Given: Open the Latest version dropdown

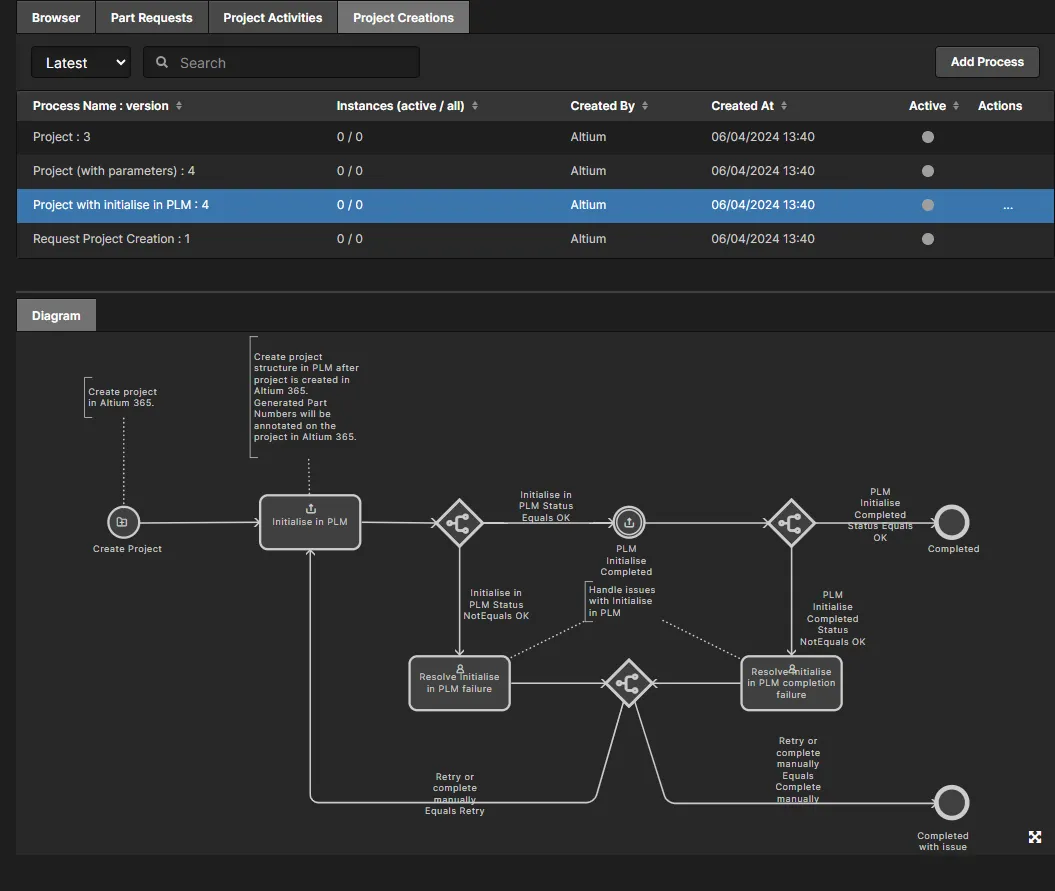Looking at the screenshot, I should (81, 63).
